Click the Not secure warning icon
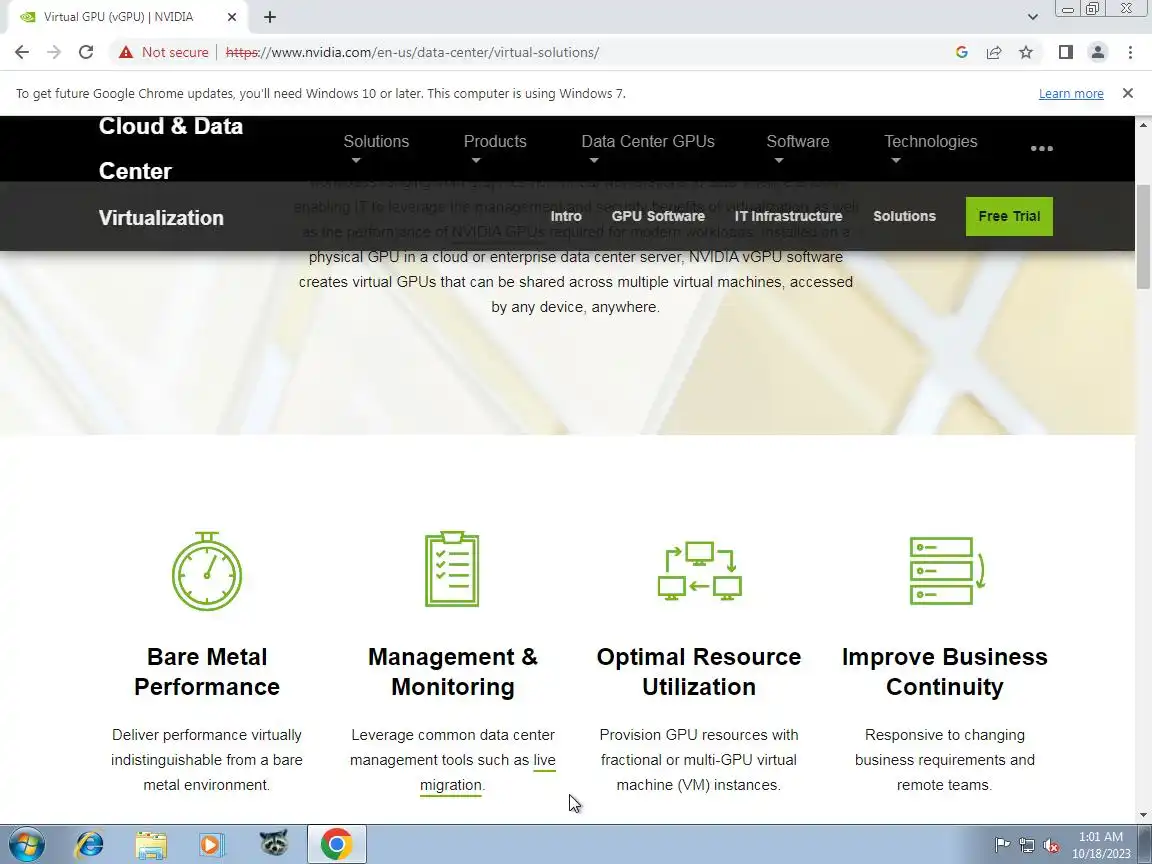 (x=126, y=52)
